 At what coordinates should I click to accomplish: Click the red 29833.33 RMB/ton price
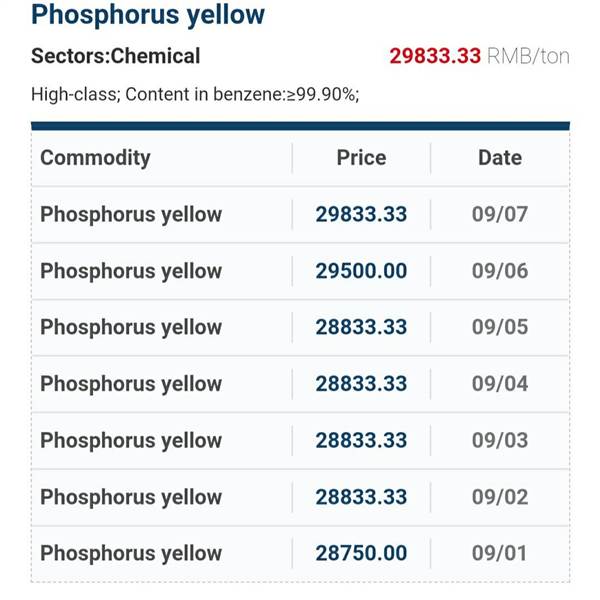click(x=479, y=56)
